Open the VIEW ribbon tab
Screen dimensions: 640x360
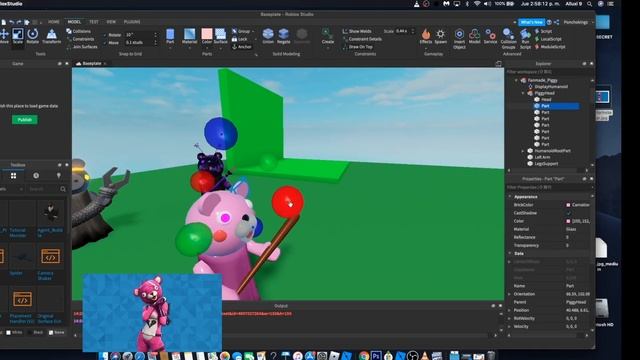(x=111, y=22)
